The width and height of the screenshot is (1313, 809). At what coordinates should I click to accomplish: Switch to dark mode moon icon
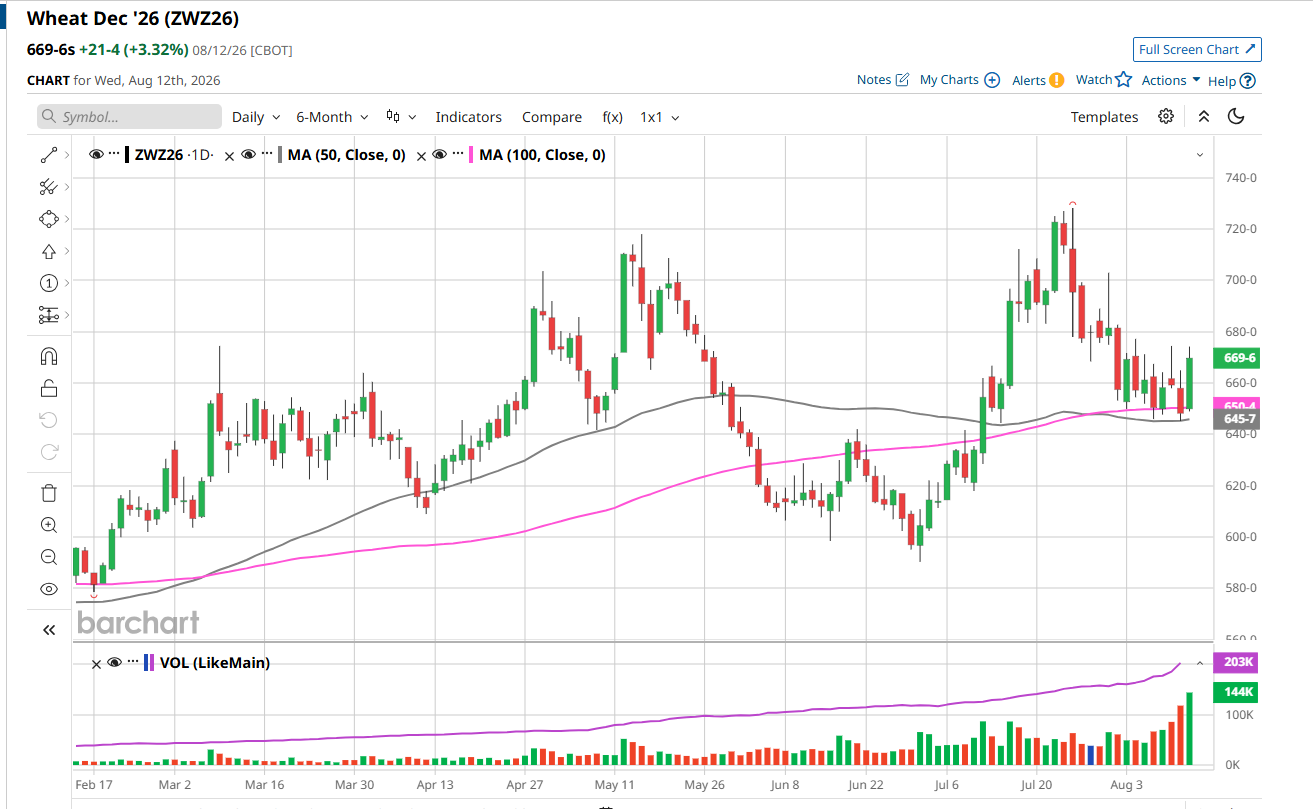point(1236,116)
